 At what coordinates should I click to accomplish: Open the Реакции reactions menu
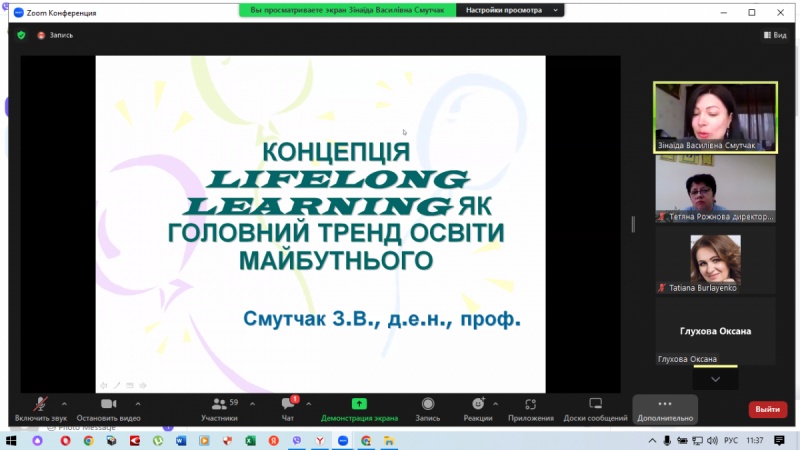coord(478,409)
